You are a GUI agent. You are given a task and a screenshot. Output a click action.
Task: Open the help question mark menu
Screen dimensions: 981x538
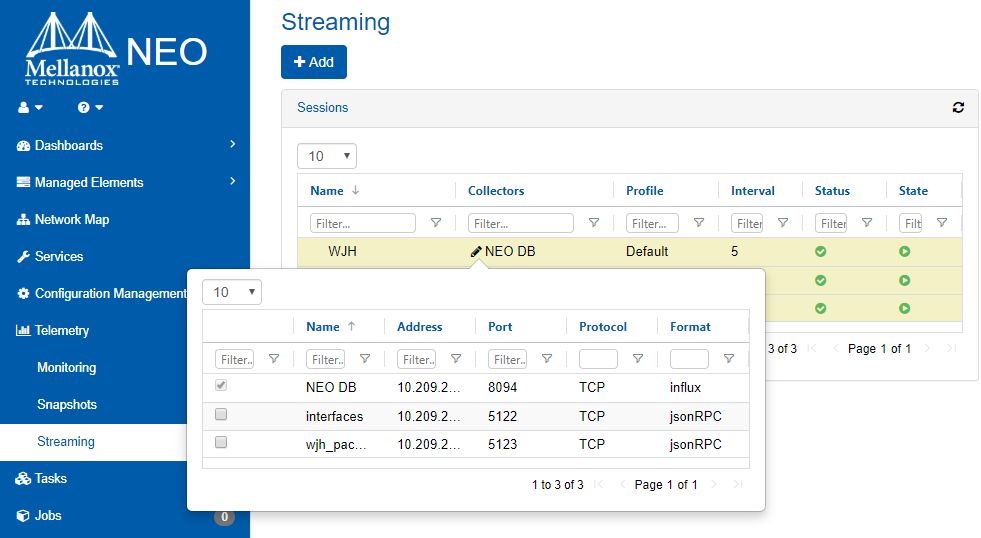90,107
